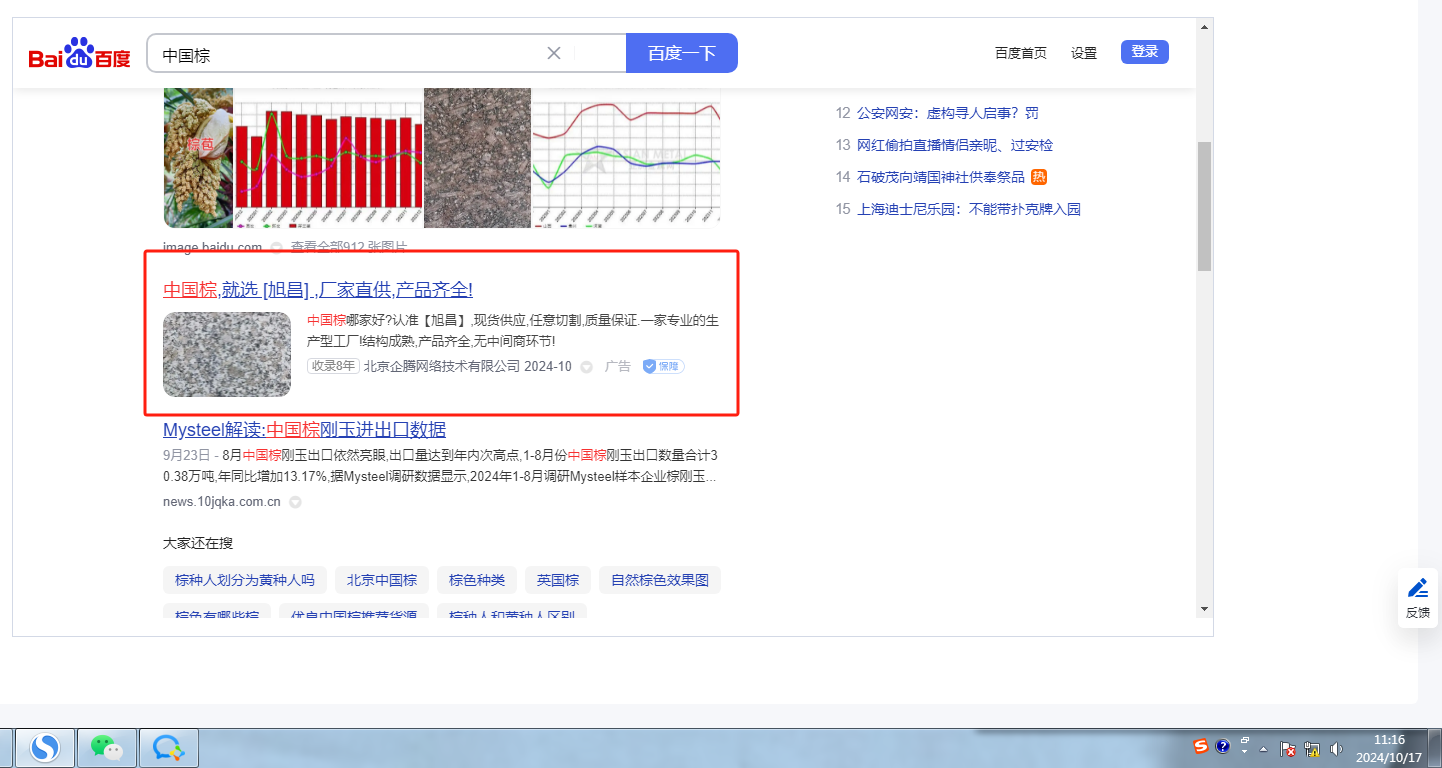Open WeChat from the taskbar

tap(107, 747)
